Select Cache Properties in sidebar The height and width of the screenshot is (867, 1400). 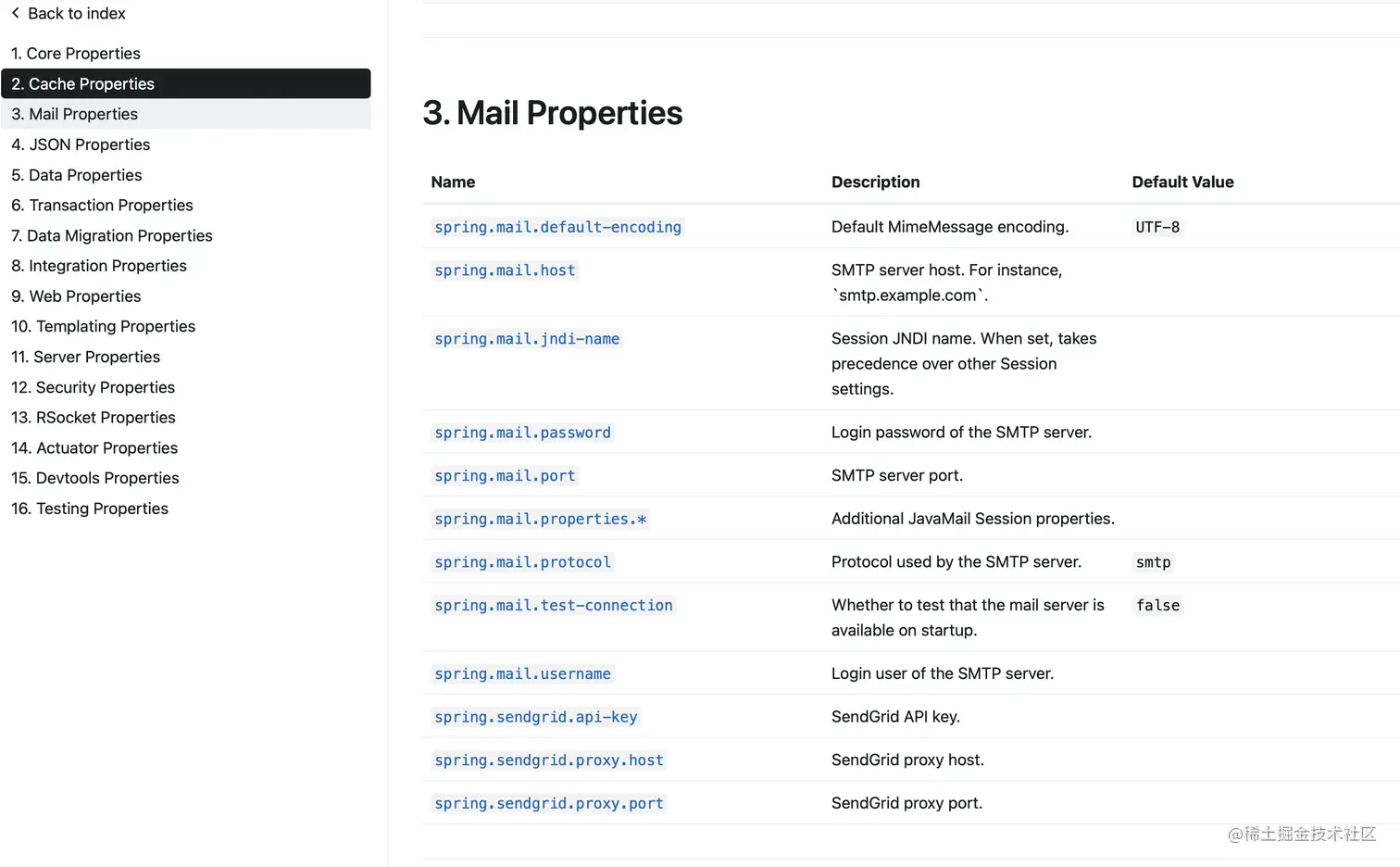(x=186, y=83)
